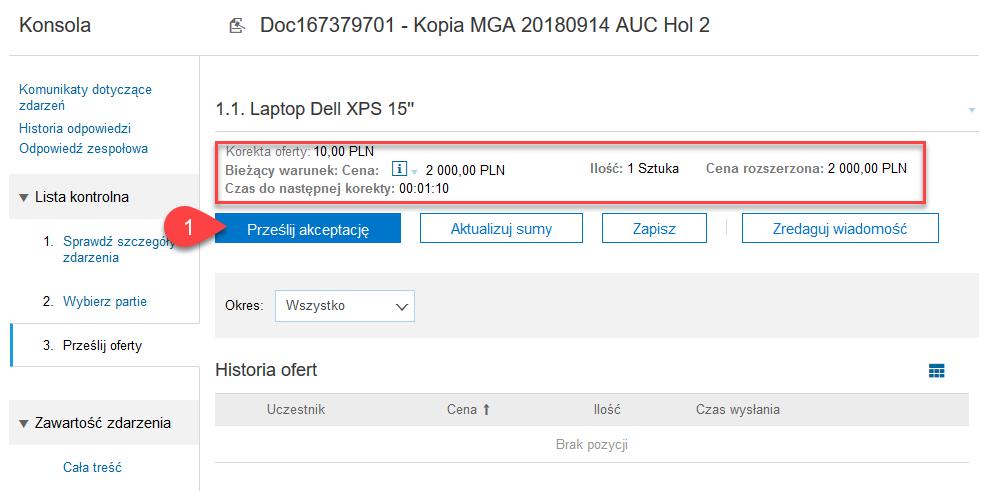Collapse the Zawartość zdarzenia section
This screenshot has width=1000, height=491.
coord(24,423)
